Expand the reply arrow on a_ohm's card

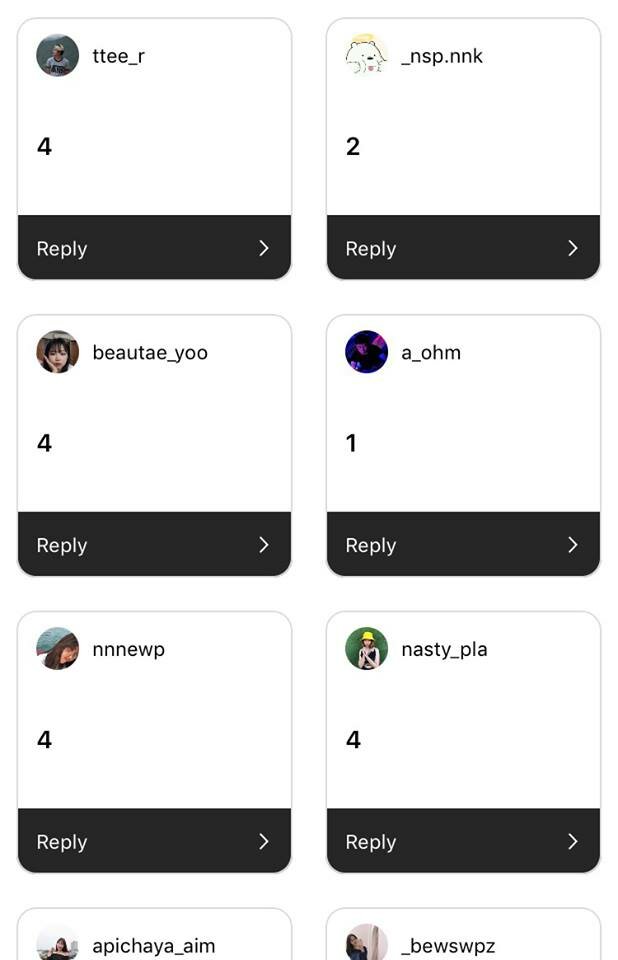[573, 545]
